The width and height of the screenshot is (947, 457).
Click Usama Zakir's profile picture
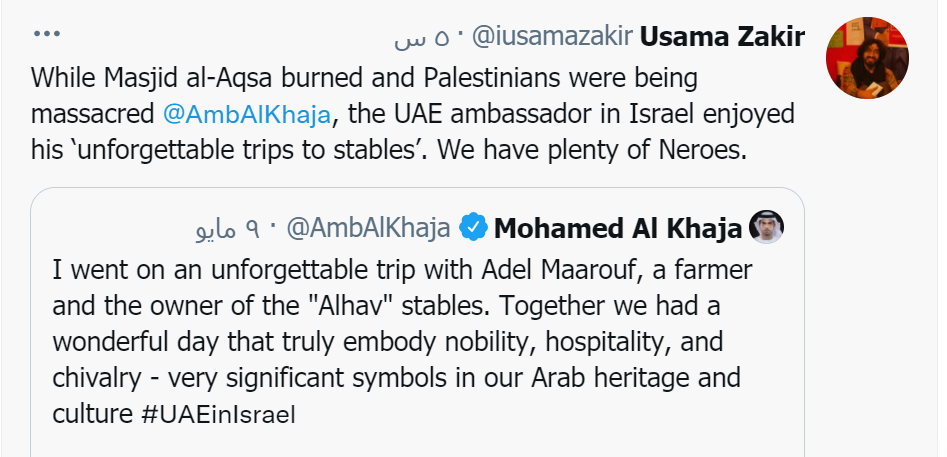(866, 57)
